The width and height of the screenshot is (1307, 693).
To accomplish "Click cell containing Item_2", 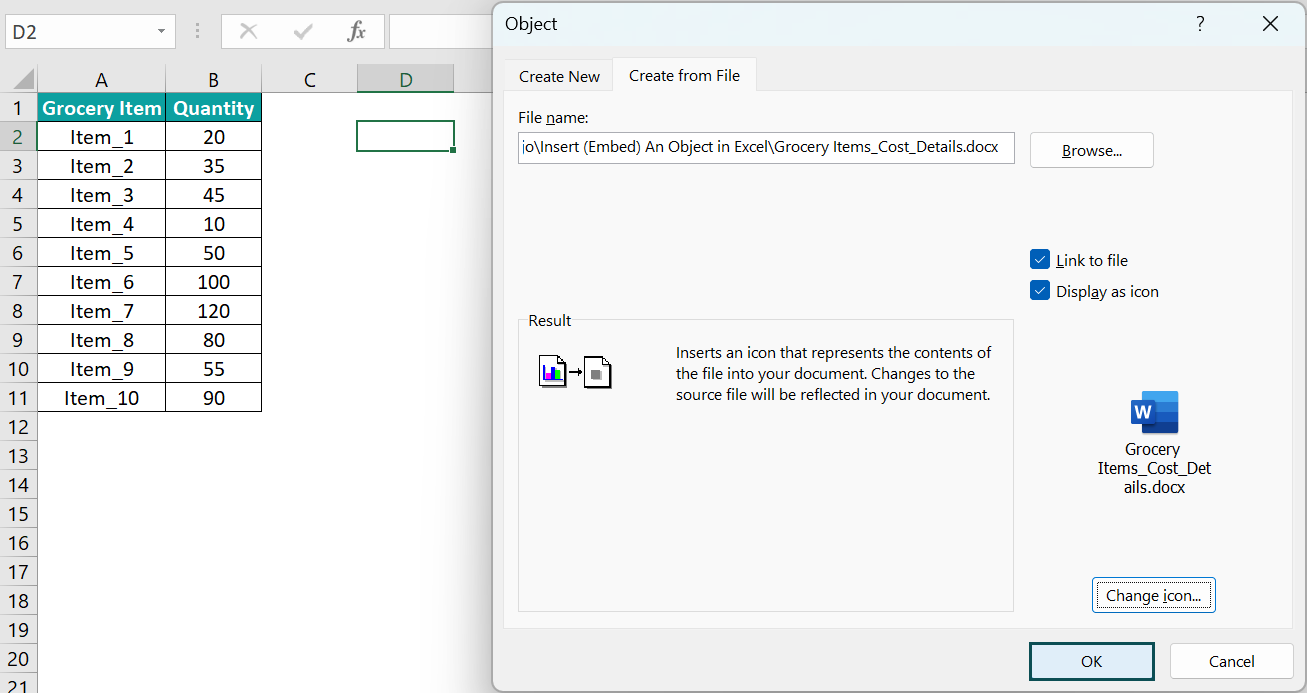I will click(101, 166).
